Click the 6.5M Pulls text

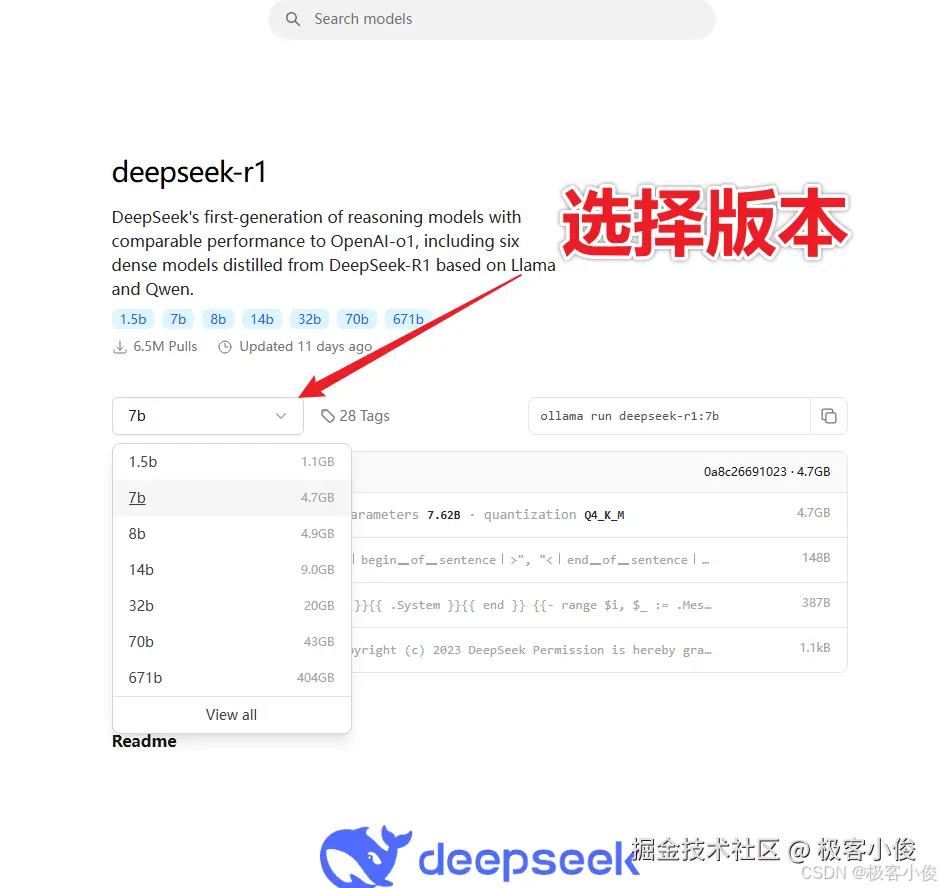(x=165, y=347)
